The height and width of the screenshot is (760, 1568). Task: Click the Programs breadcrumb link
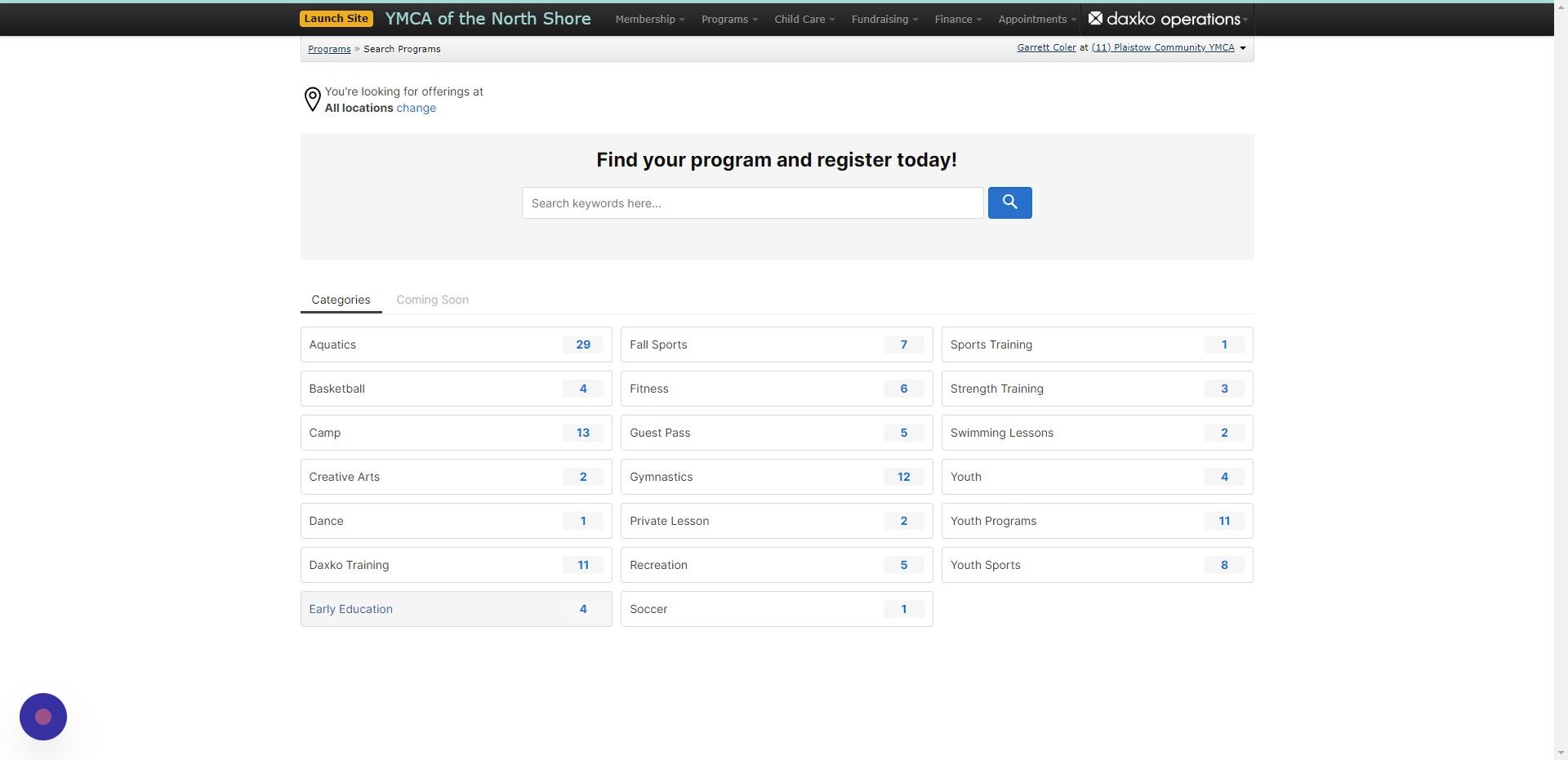(x=329, y=49)
